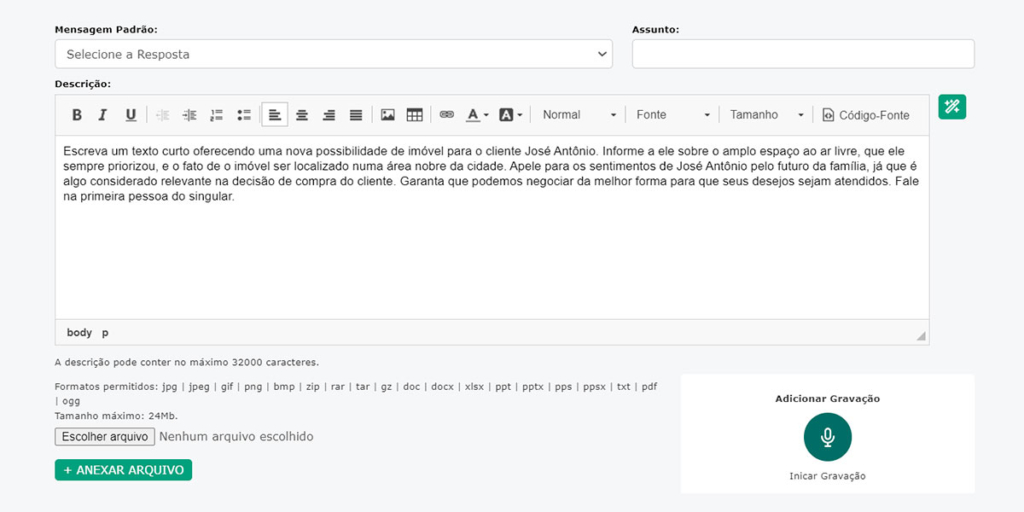This screenshot has height=512, width=1024.
Task: Click the 32000 caracteres limit note
Action: (x=187, y=362)
